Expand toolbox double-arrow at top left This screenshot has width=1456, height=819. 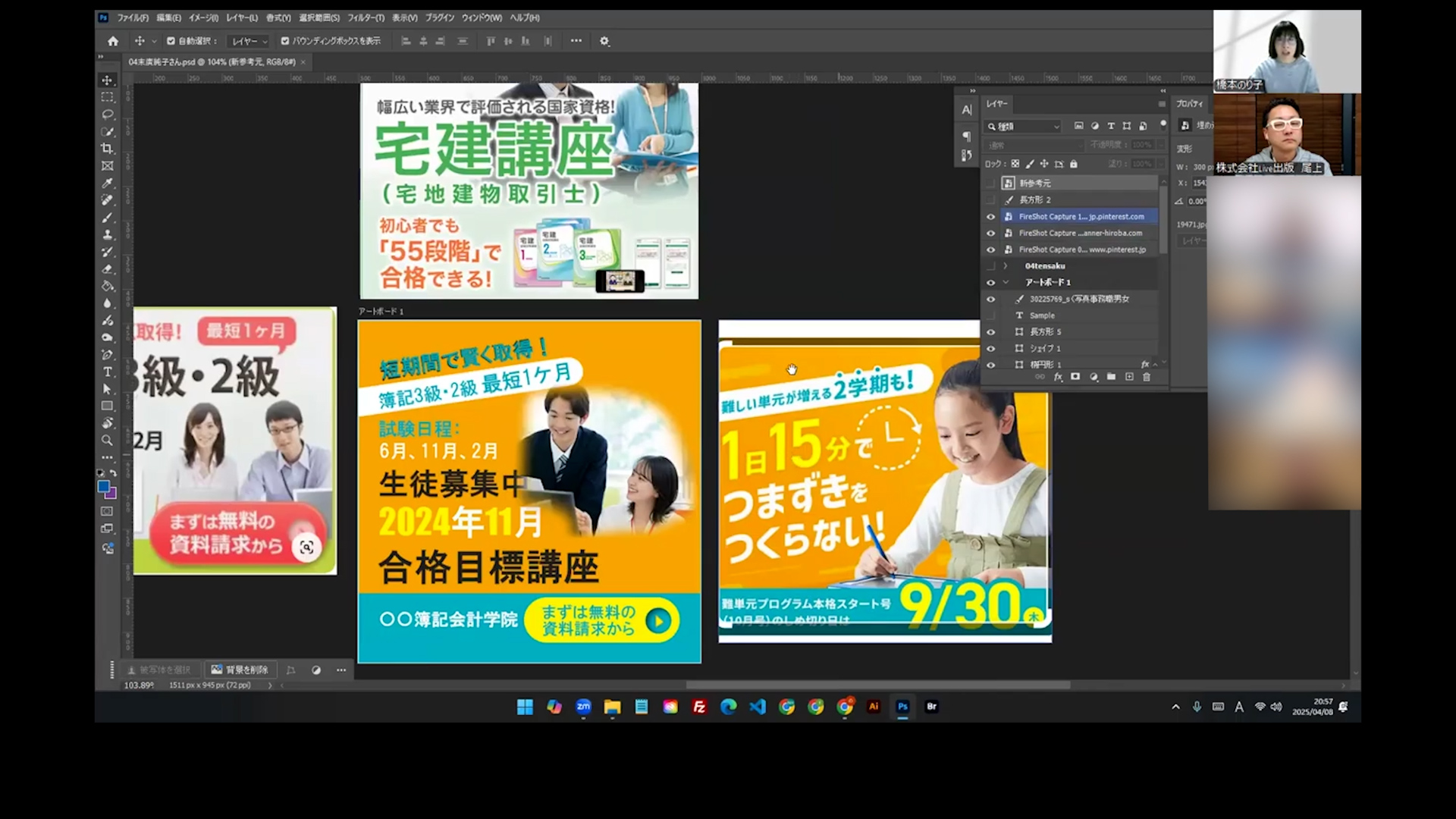(x=100, y=57)
